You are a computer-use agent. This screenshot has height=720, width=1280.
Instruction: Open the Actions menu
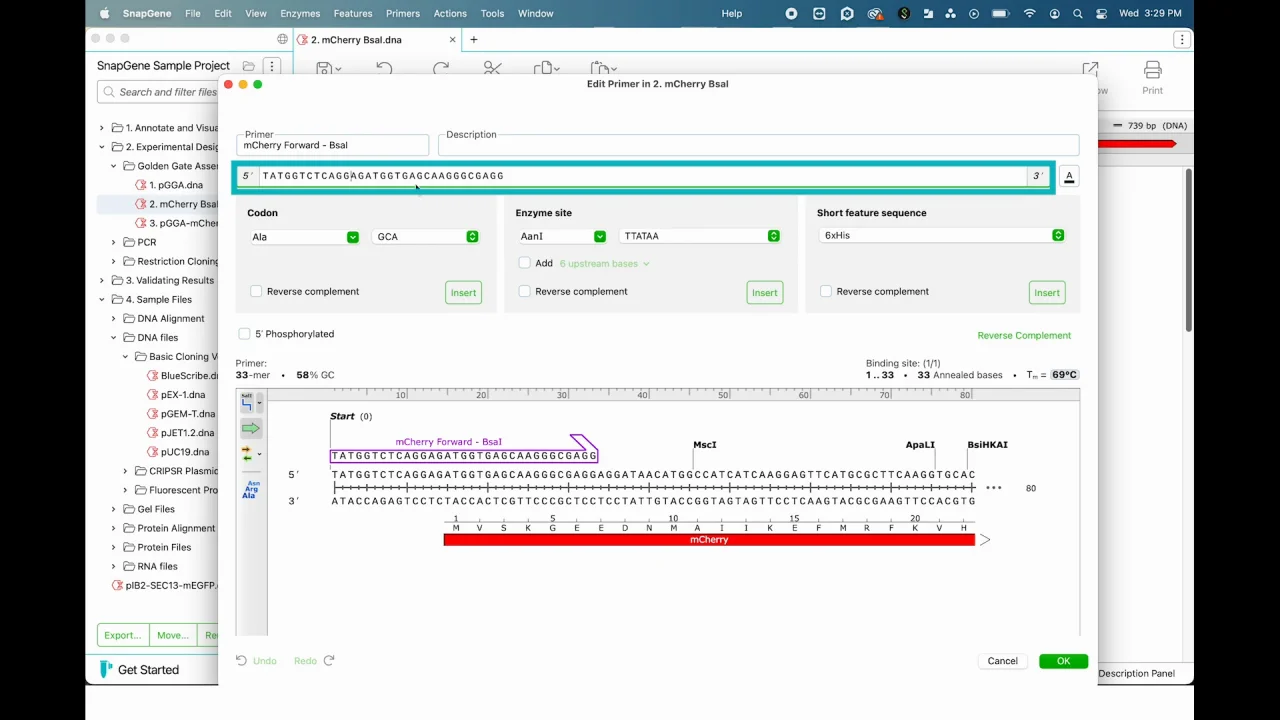[450, 13]
